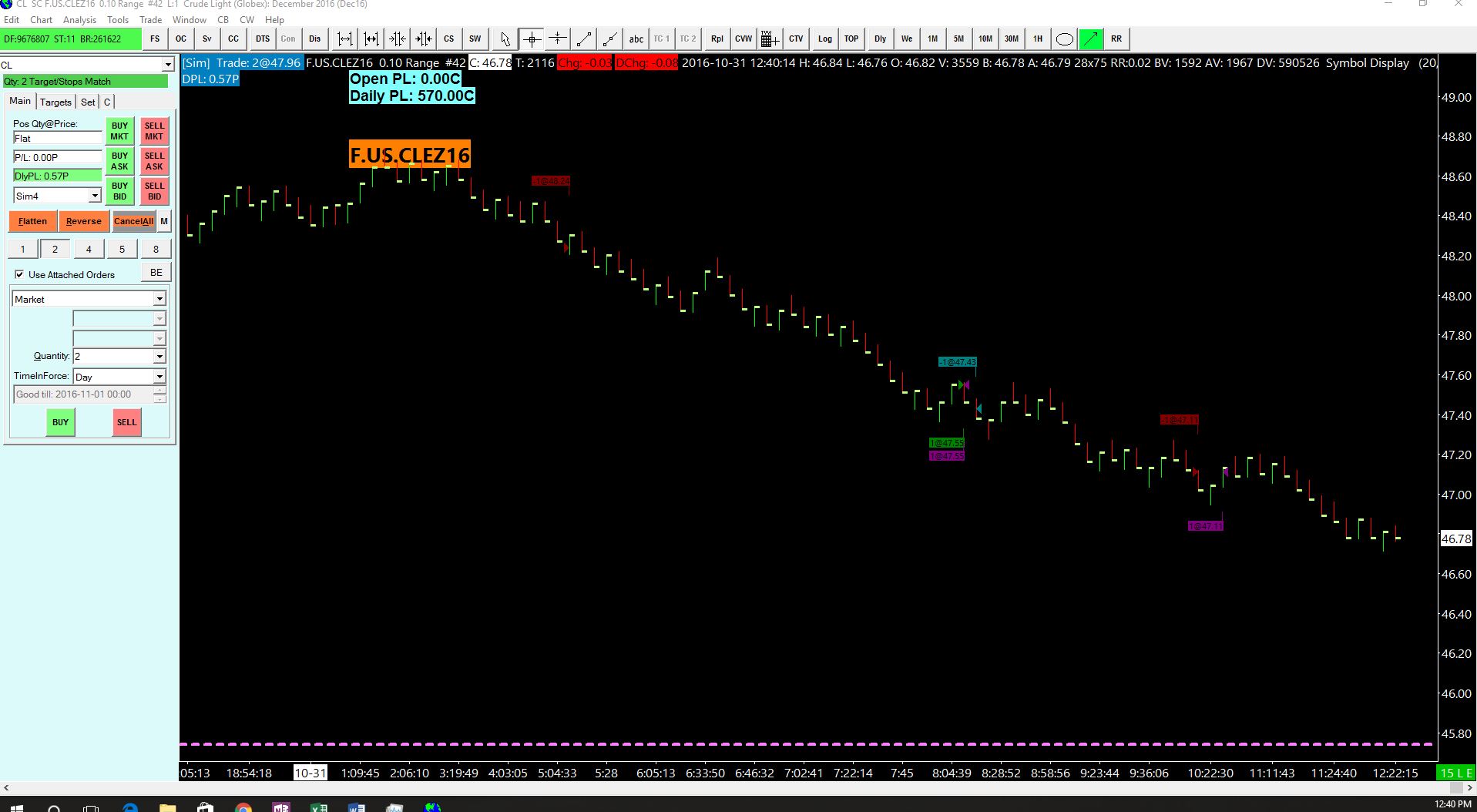Click the Sv toolbar button

tap(207, 39)
